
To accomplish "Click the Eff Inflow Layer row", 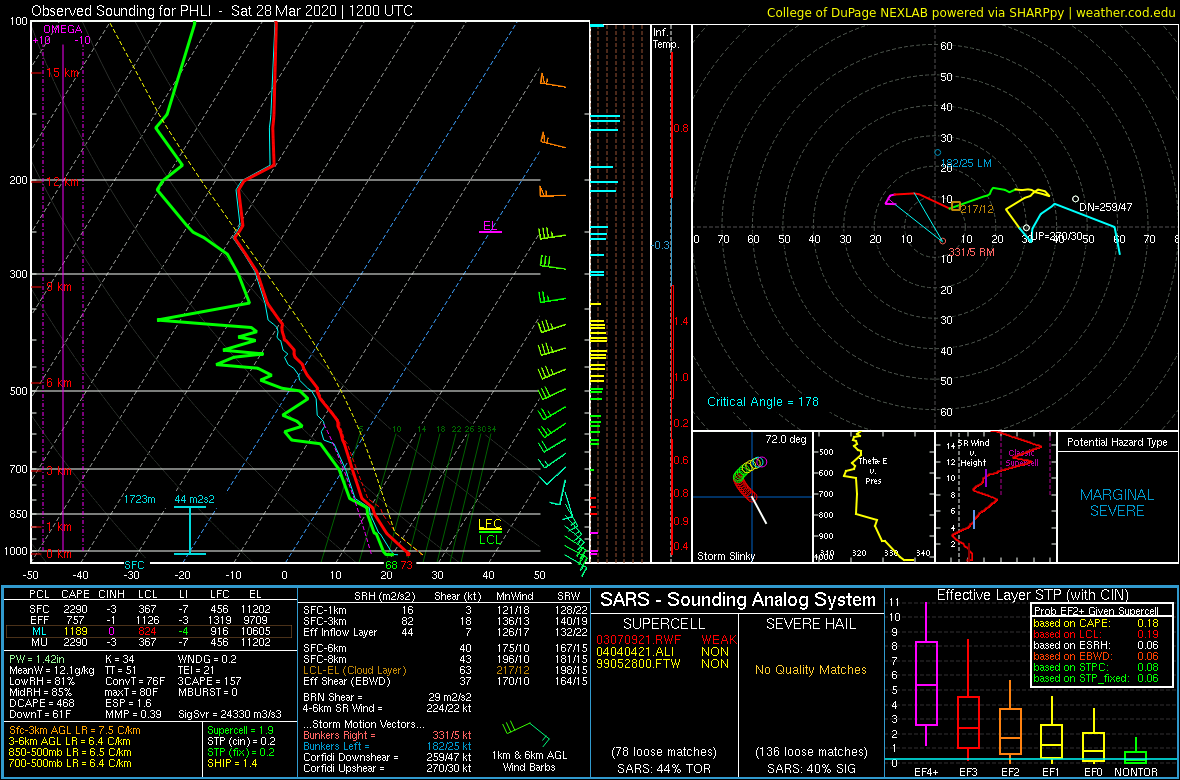I will [x=444, y=631].
